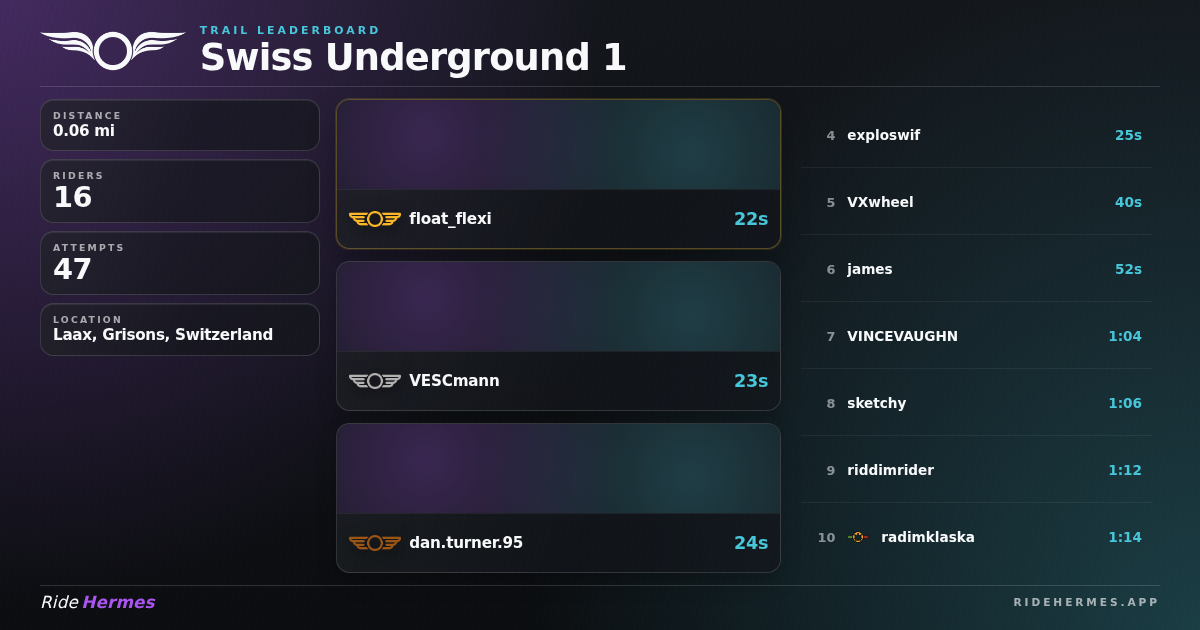
Task: Select the exploswif leaderboard row
Action: point(976,135)
